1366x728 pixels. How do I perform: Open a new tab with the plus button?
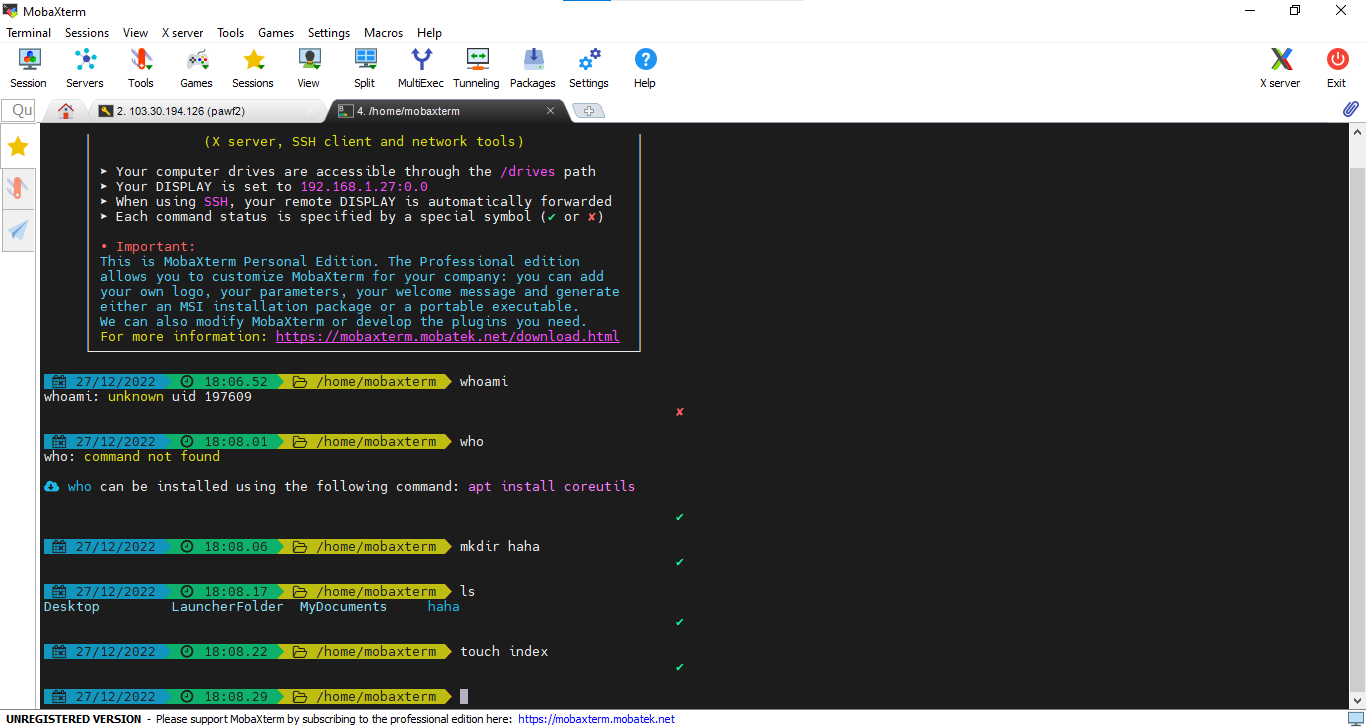point(588,111)
